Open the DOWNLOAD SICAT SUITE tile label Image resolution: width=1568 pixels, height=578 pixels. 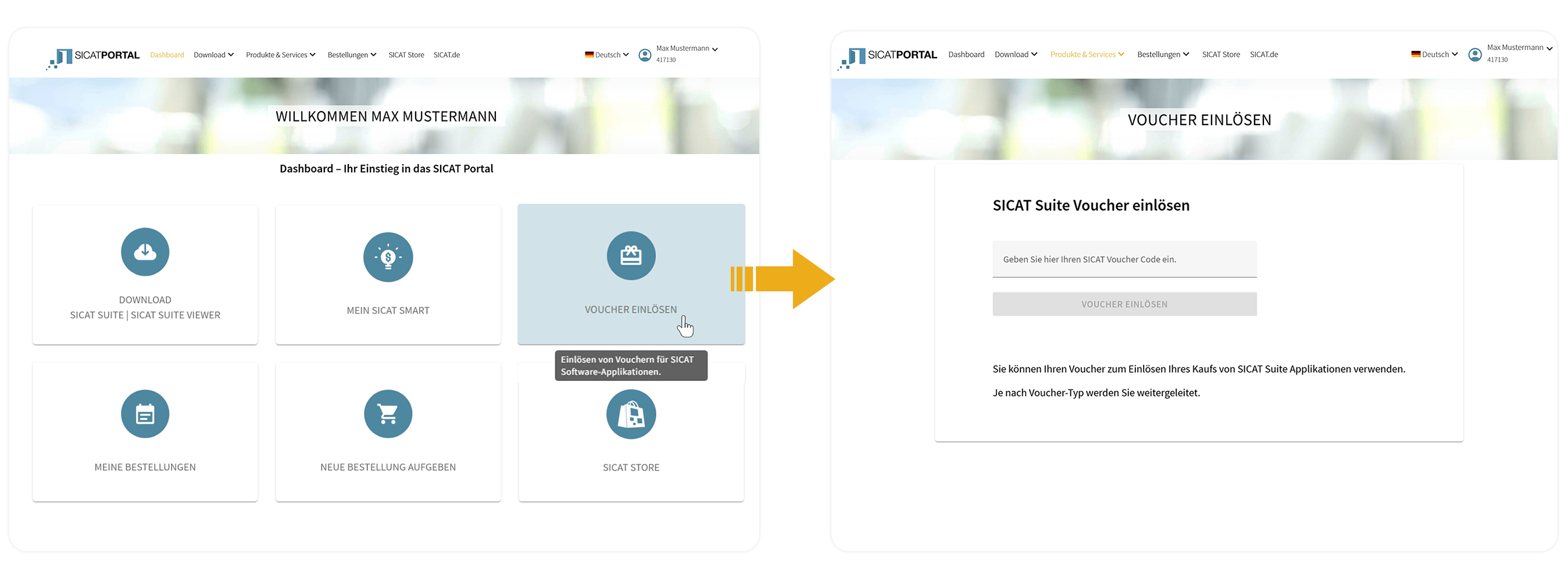[145, 308]
